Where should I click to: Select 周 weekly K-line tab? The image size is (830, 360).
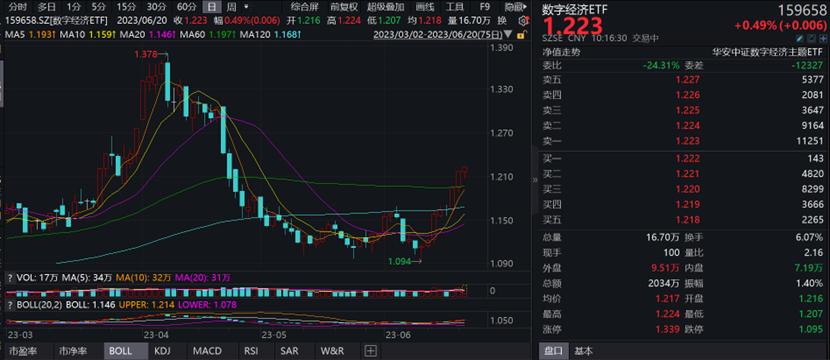coord(231,7)
